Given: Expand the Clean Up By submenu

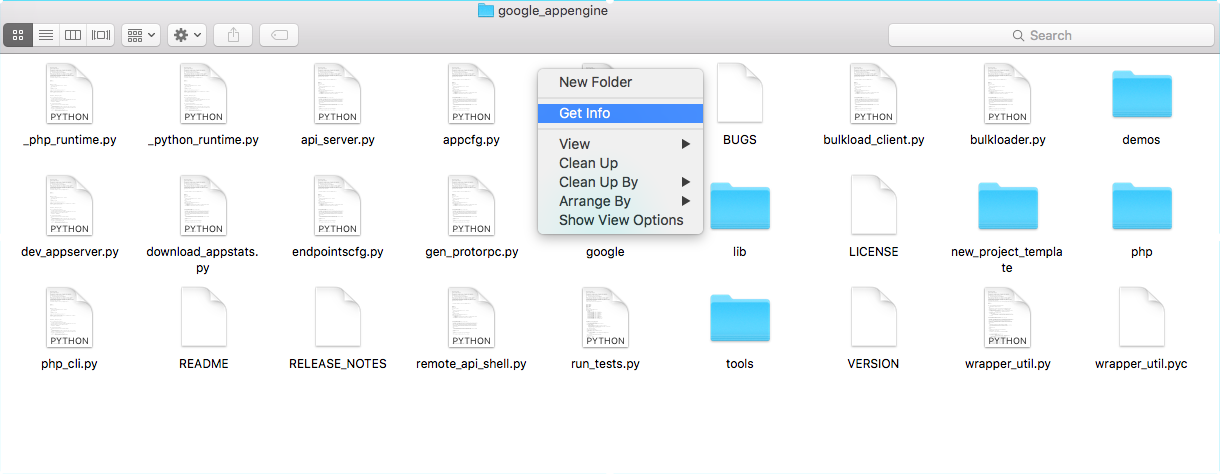Looking at the screenshot, I should (620, 182).
